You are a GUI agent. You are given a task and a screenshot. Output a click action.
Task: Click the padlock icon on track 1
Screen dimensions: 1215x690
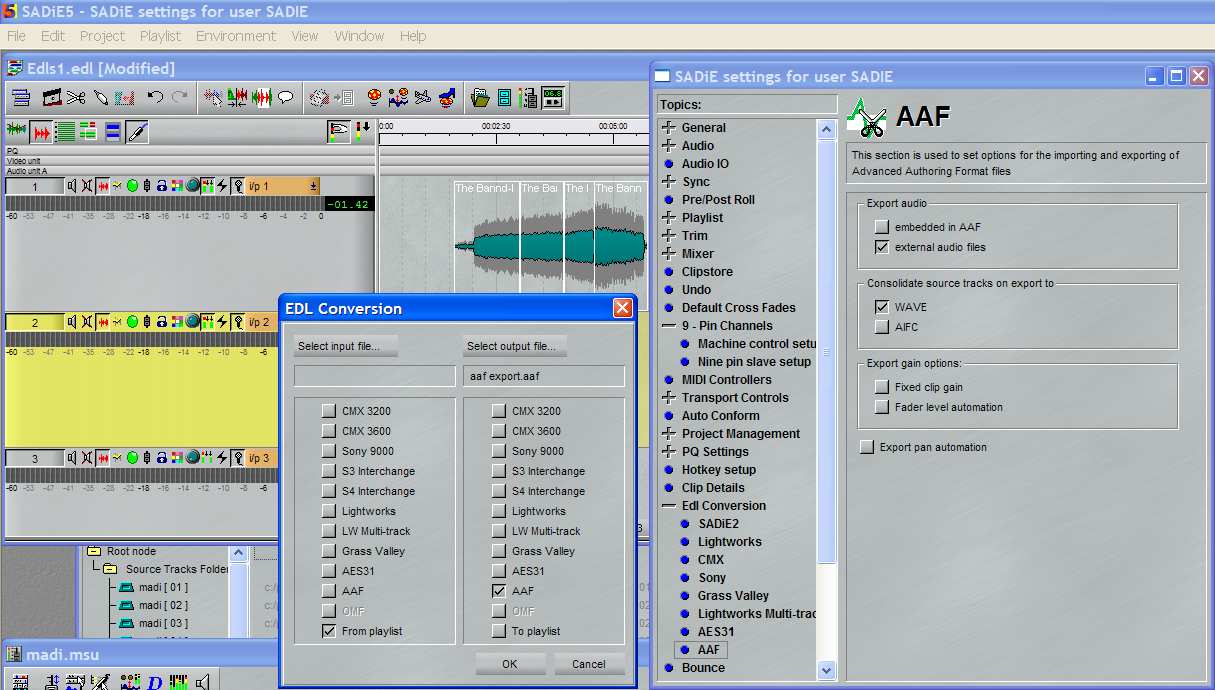click(x=161, y=186)
